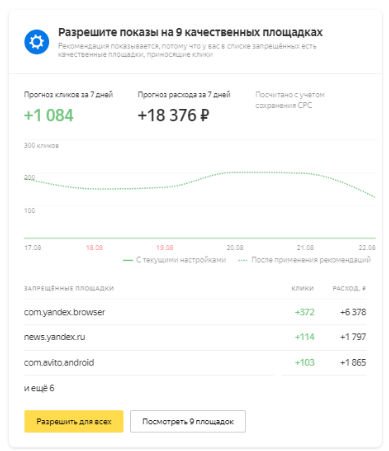Viewport: 389px width, 451px height.
Task: Select the com.avito.android row
Action: coord(195,362)
